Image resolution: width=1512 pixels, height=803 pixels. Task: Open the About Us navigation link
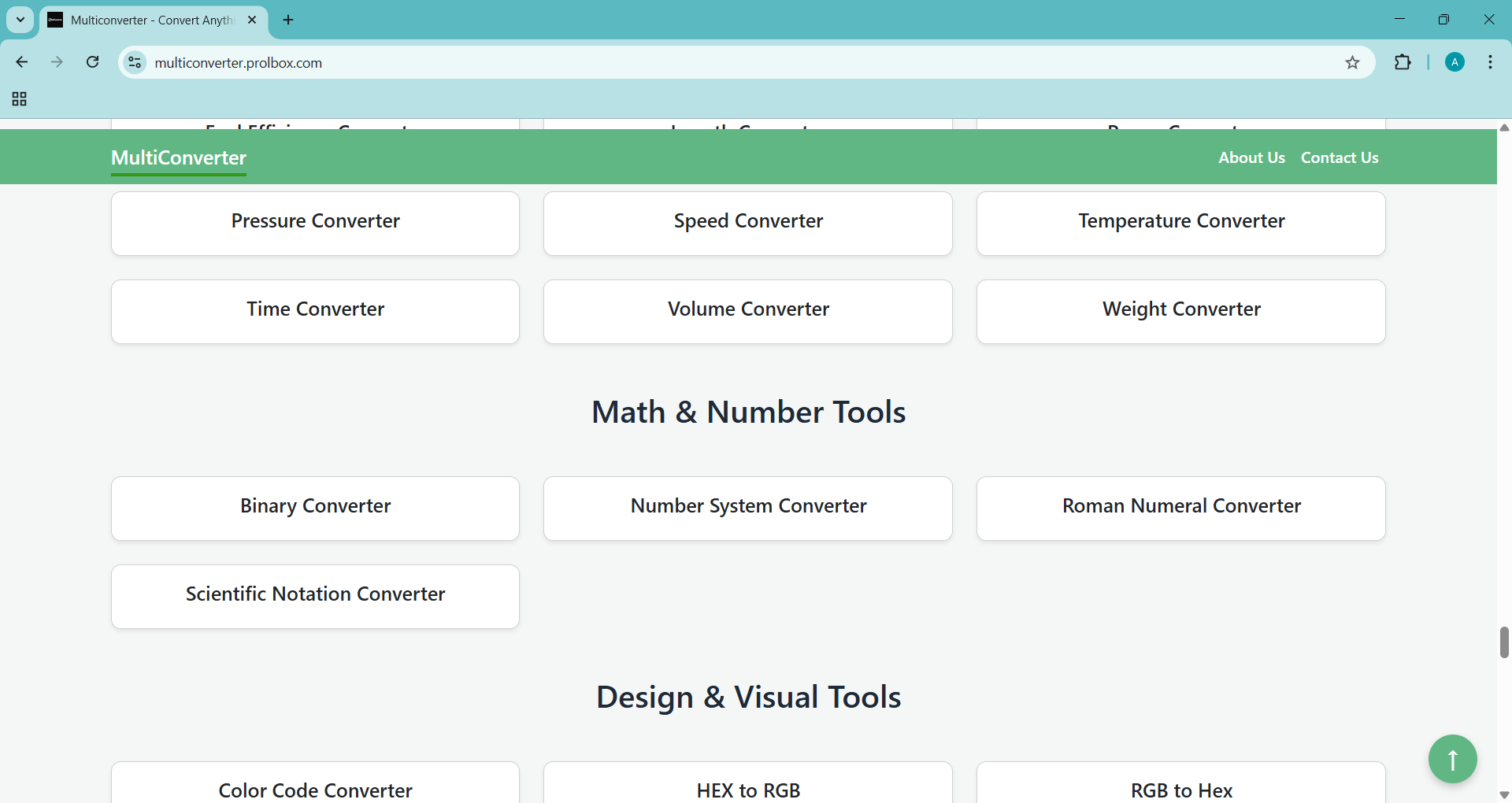tap(1251, 157)
